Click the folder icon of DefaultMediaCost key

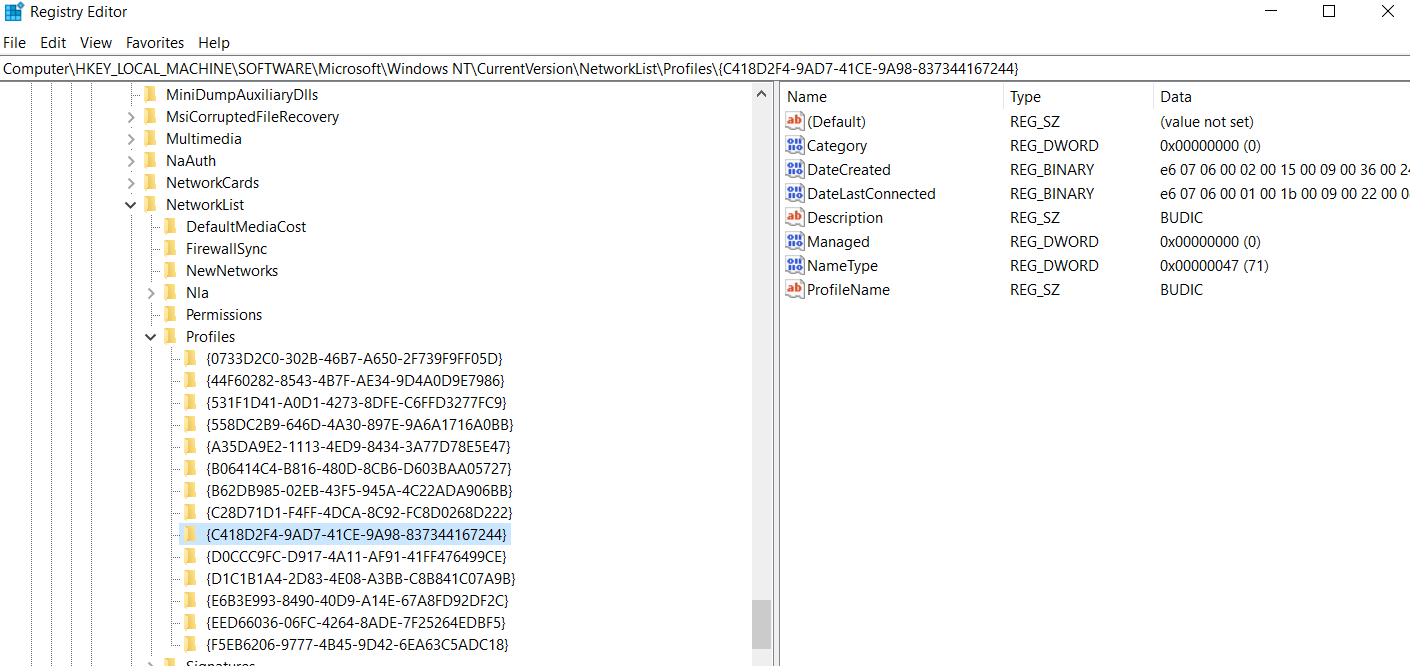pyautogui.click(x=170, y=226)
